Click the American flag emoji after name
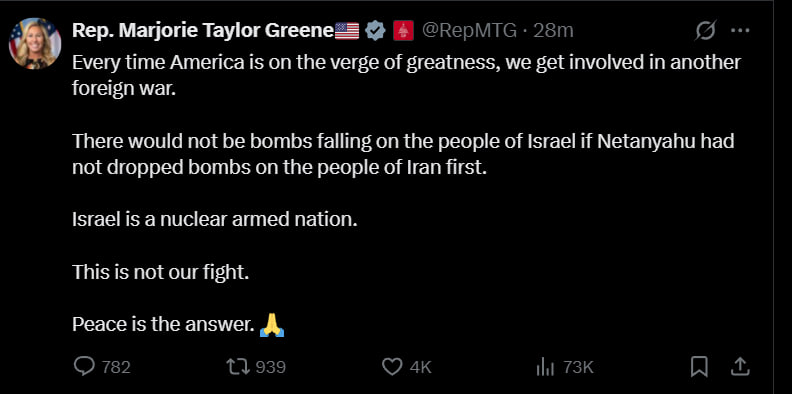The width and height of the screenshot is (792, 394). pos(346,31)
